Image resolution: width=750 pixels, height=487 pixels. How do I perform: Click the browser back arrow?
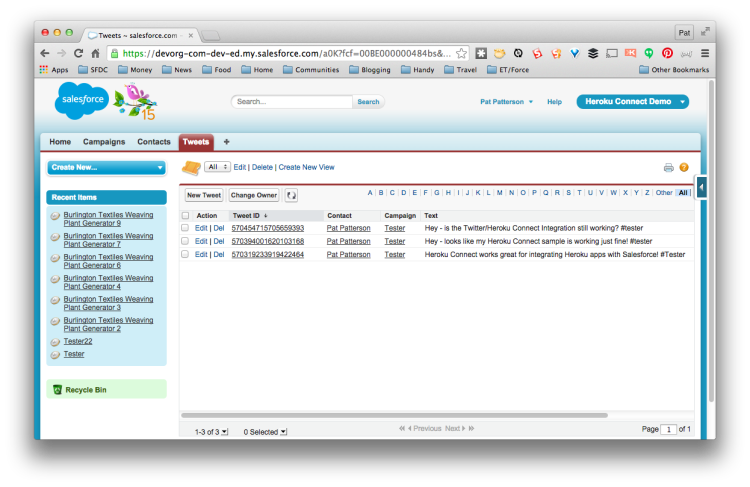tap(45, 53)
